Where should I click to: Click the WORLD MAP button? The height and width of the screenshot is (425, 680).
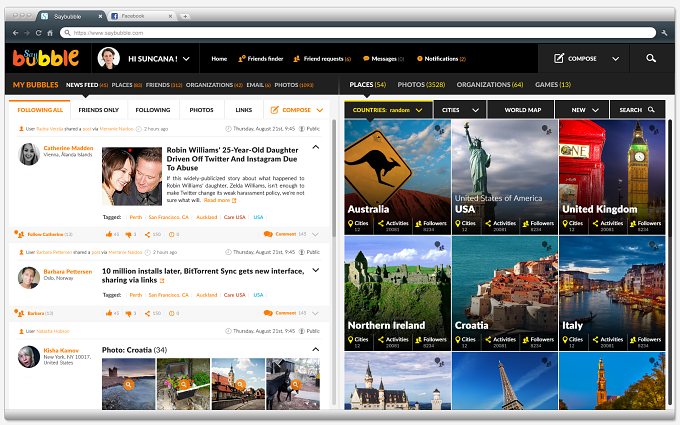pos(522,110)
